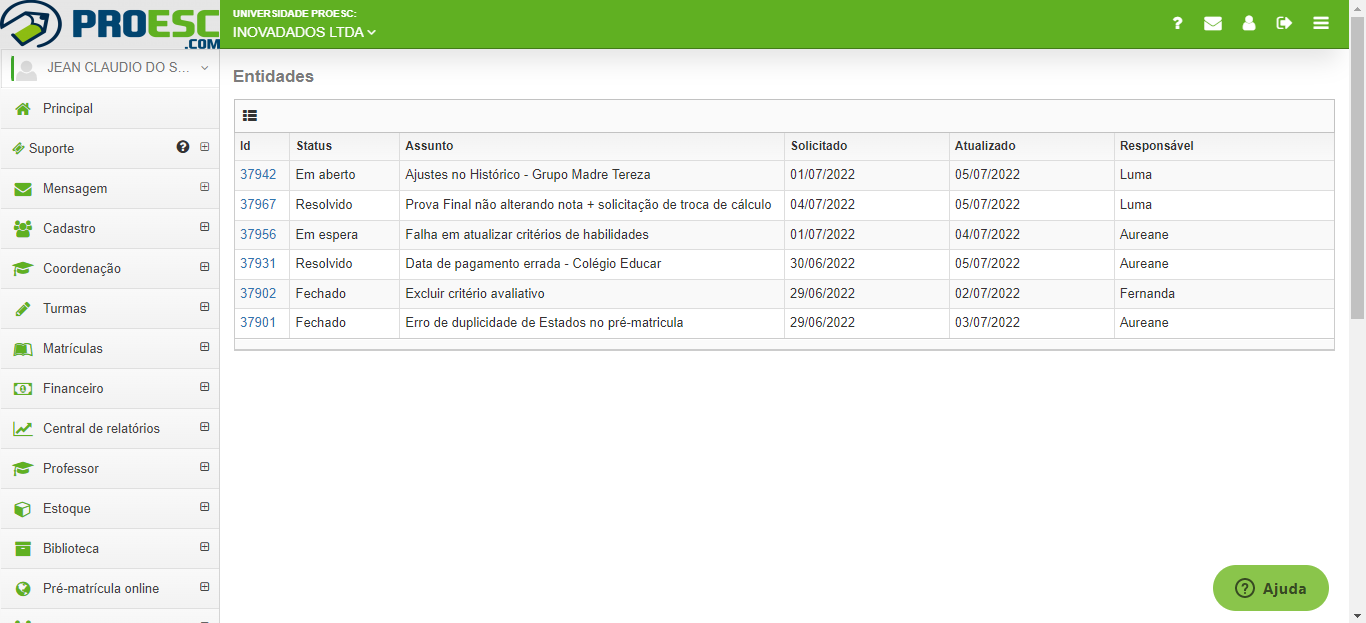Go to Principal in sidebar
This screenshot has width=1366, height=623.
(x=68, y=108)
